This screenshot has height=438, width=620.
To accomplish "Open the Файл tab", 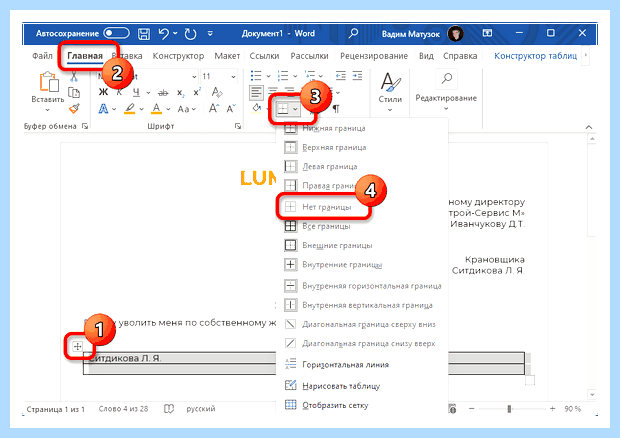I will point(42,56).
